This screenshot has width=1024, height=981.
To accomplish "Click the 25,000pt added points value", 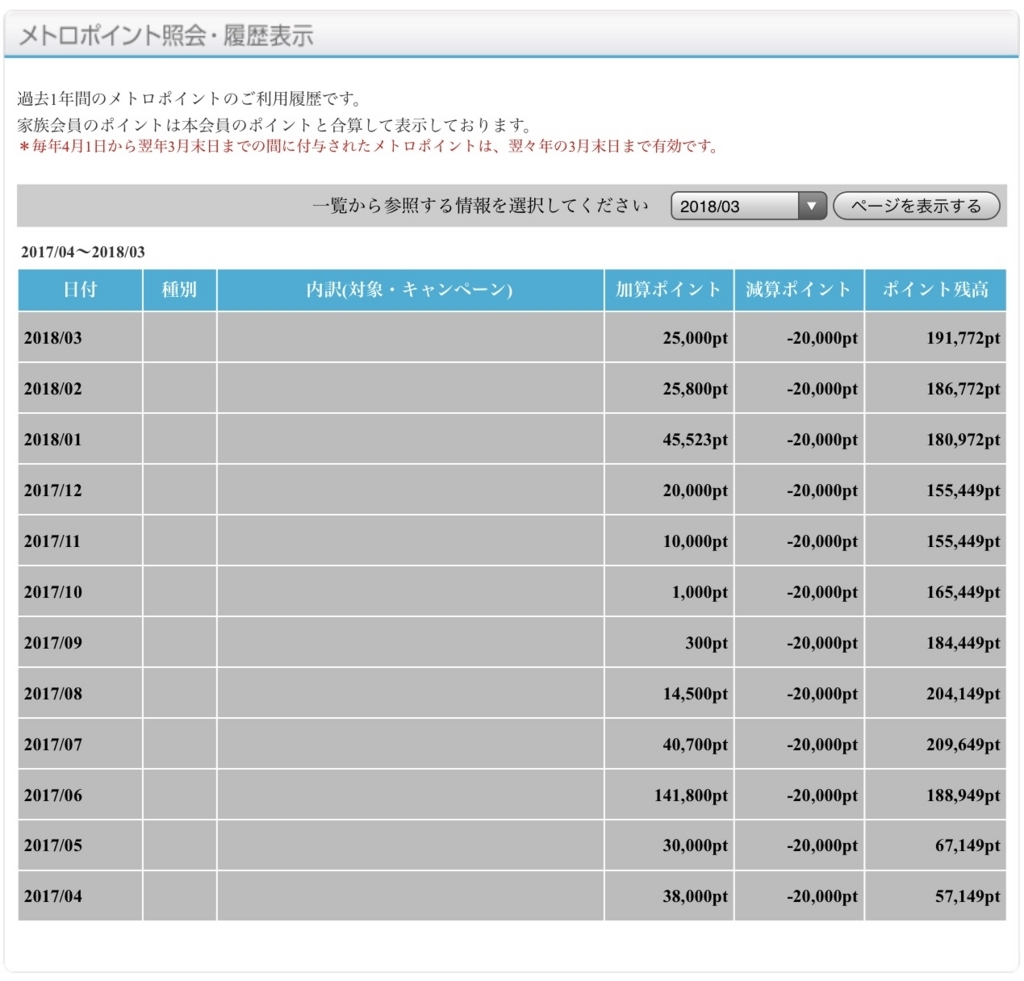I will click(x=695, y=338).
